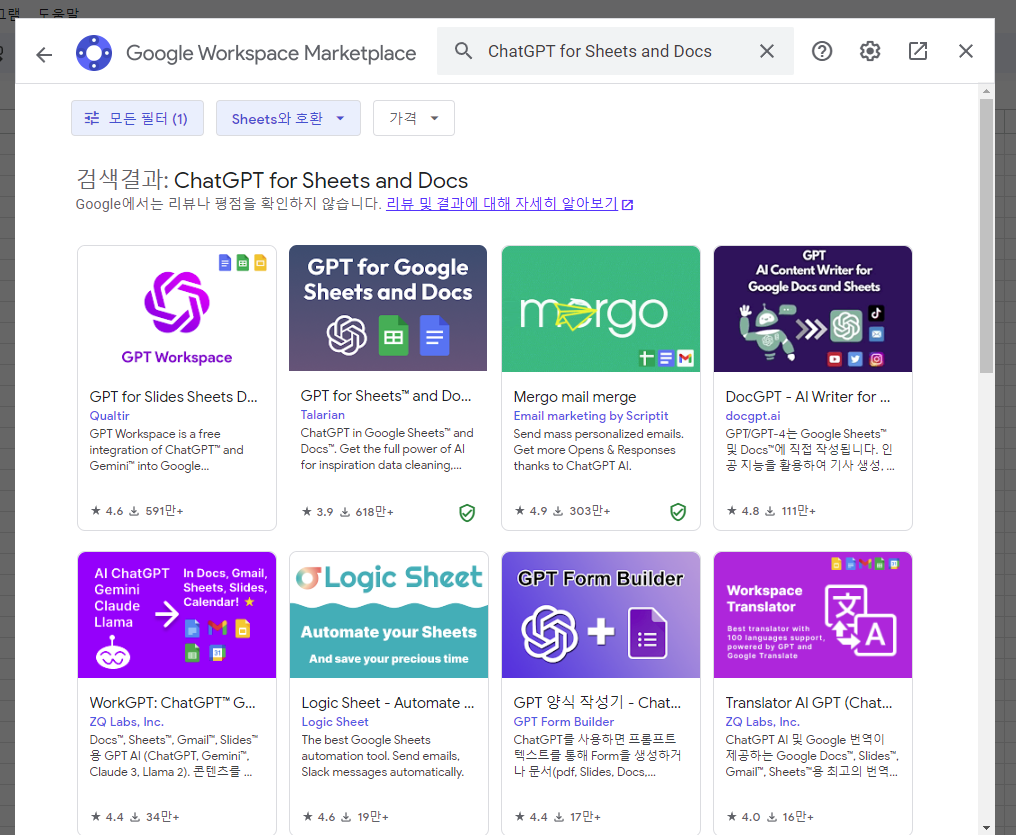Click star rating 4.6 on GPT Workspace card
This screenshot has width=1016, height=835.
[x=107, y=511]
